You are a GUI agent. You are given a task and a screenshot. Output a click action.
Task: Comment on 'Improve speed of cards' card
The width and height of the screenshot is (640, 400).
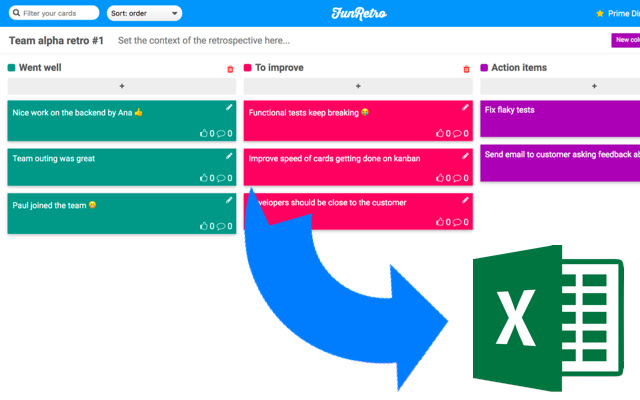pos(457,178)
